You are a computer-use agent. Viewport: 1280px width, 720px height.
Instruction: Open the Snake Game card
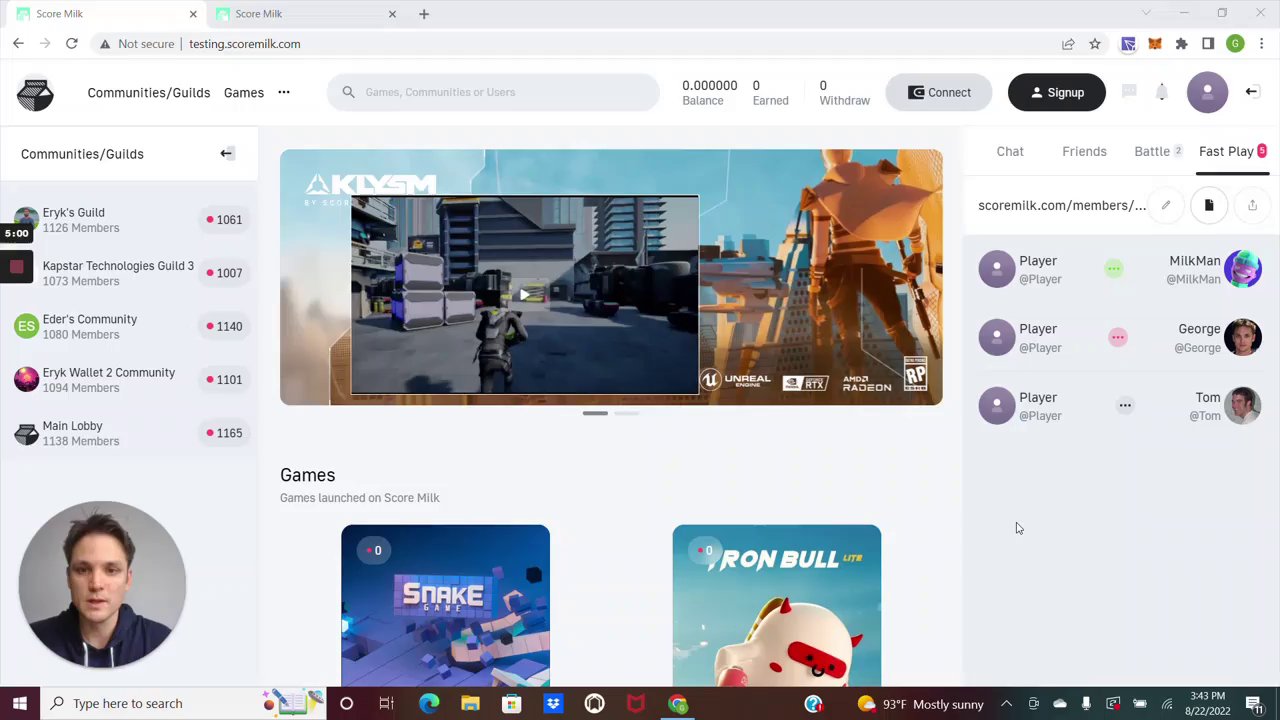coord(445,605)
